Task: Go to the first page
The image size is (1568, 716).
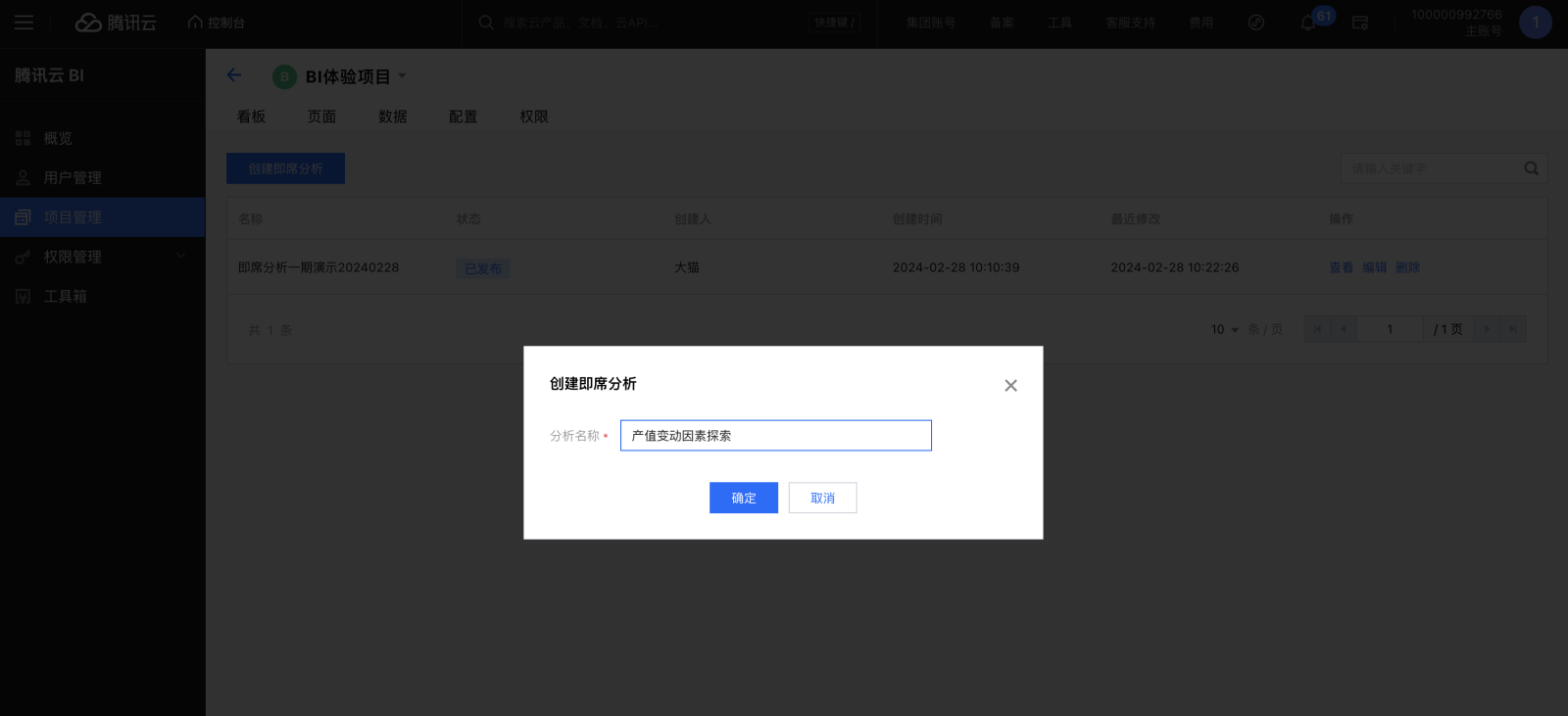Action: [x=1317, y=329]
